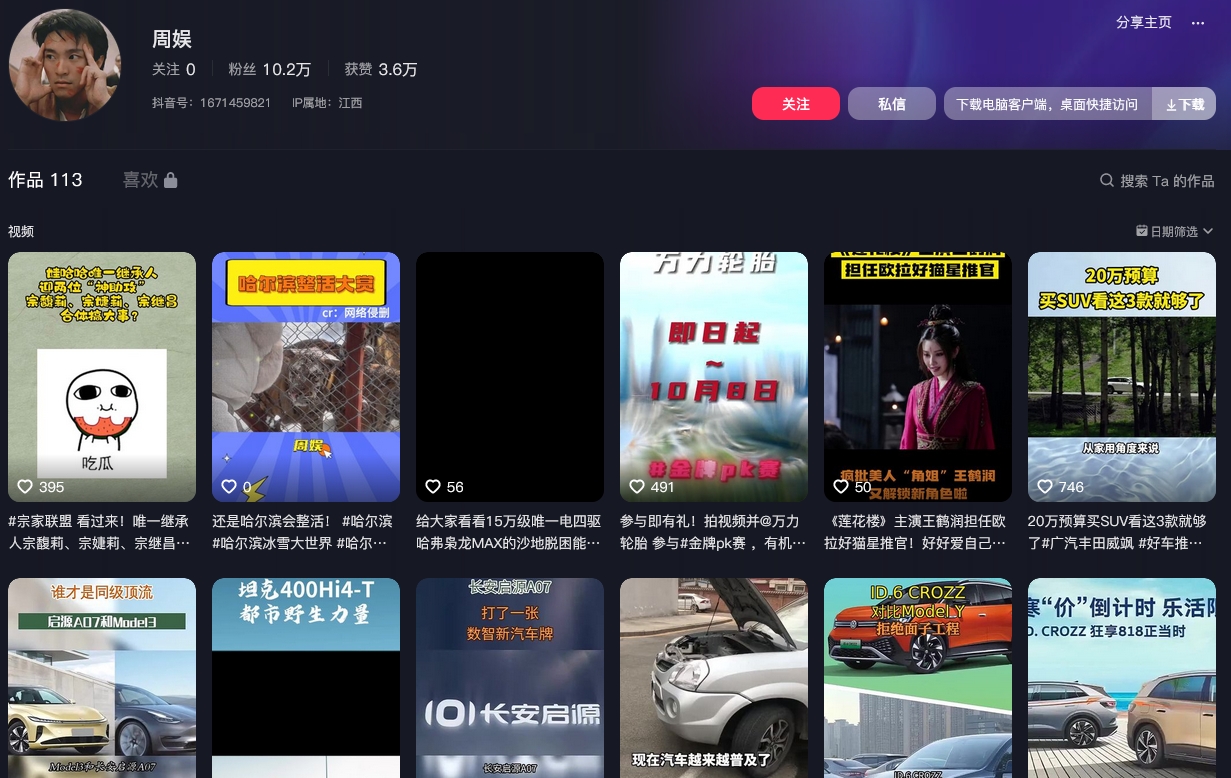Click the heart icon showing 746 likes
The image size is (1231, 778).
(1045, 487)
